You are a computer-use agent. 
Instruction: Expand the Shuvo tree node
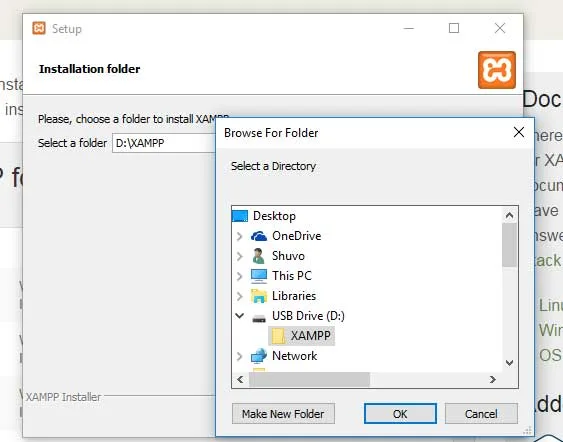tap(239, 256)
